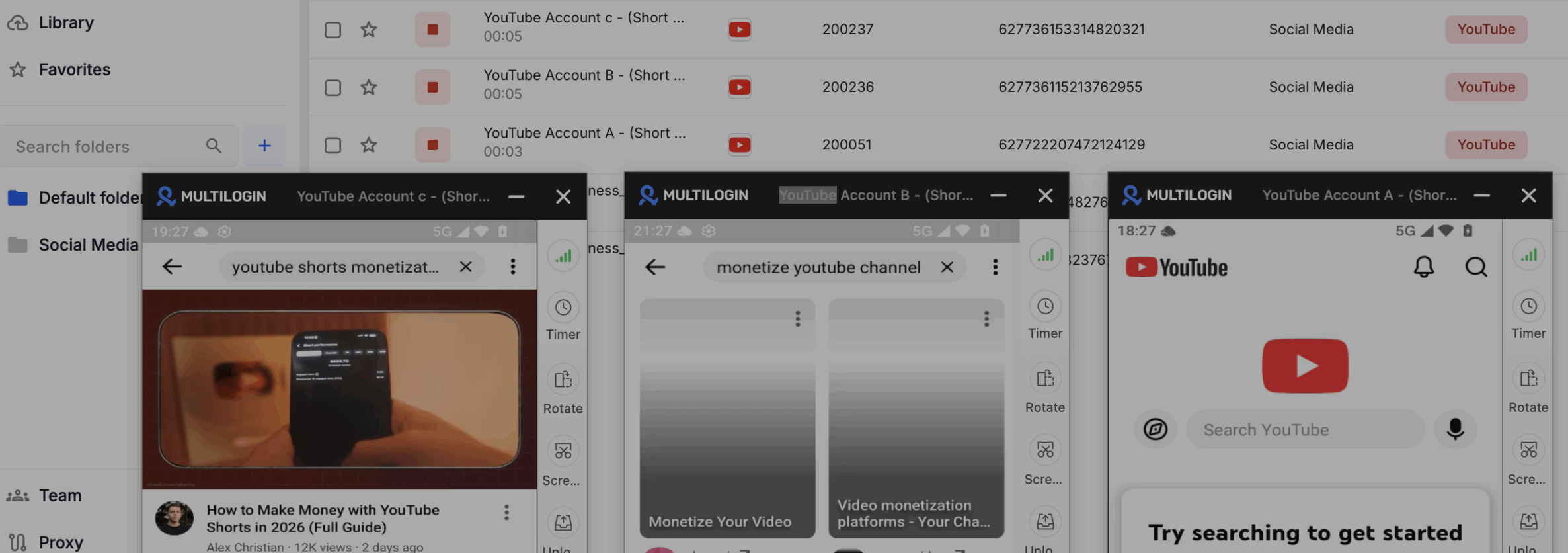1568x553 pixels.
Task: Click YouTube icon in Account B row
Action: click(740, 87)
